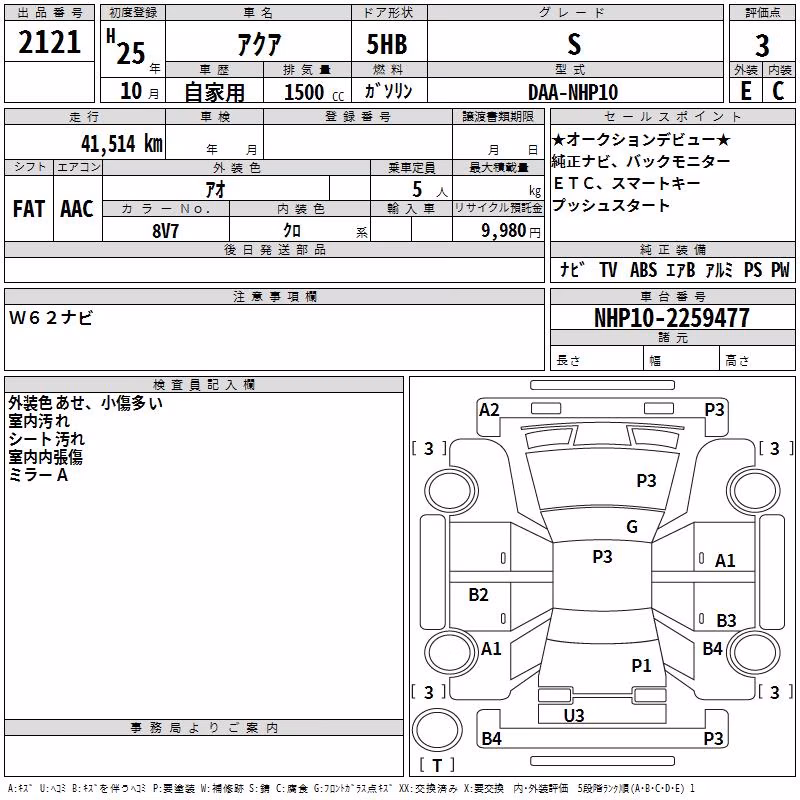
Task: Click the 後日発送部品 section header
Action: click(274, 249)
